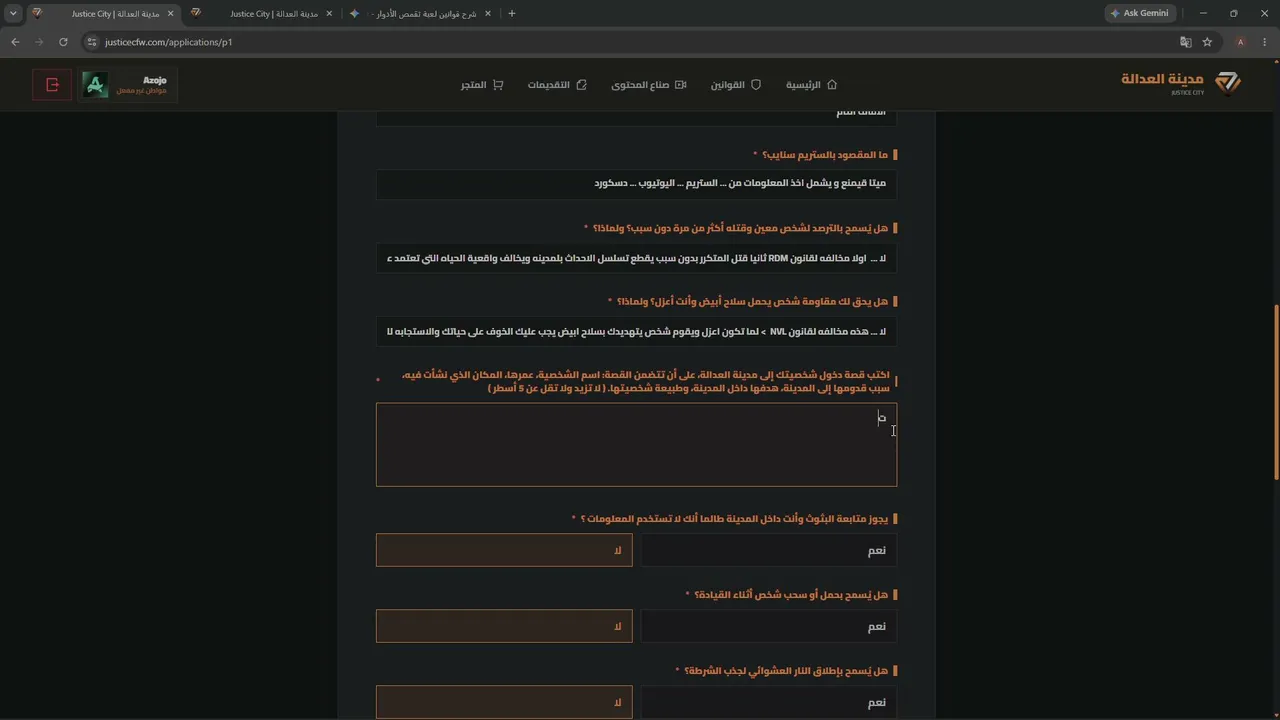Select لا for carrying person while driving
The height and width of the screenshot is (720, 1280).
504,626
